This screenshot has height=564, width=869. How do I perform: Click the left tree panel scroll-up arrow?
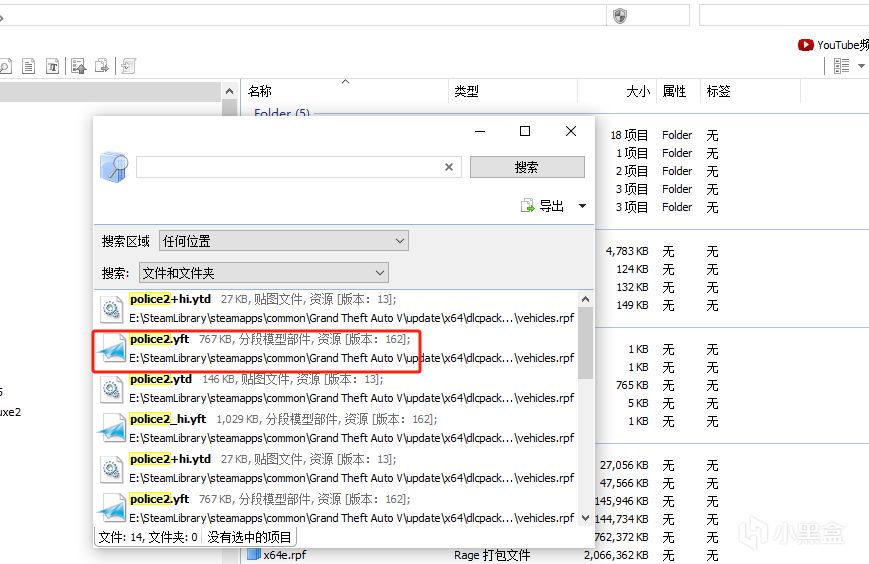pos(230,91)
